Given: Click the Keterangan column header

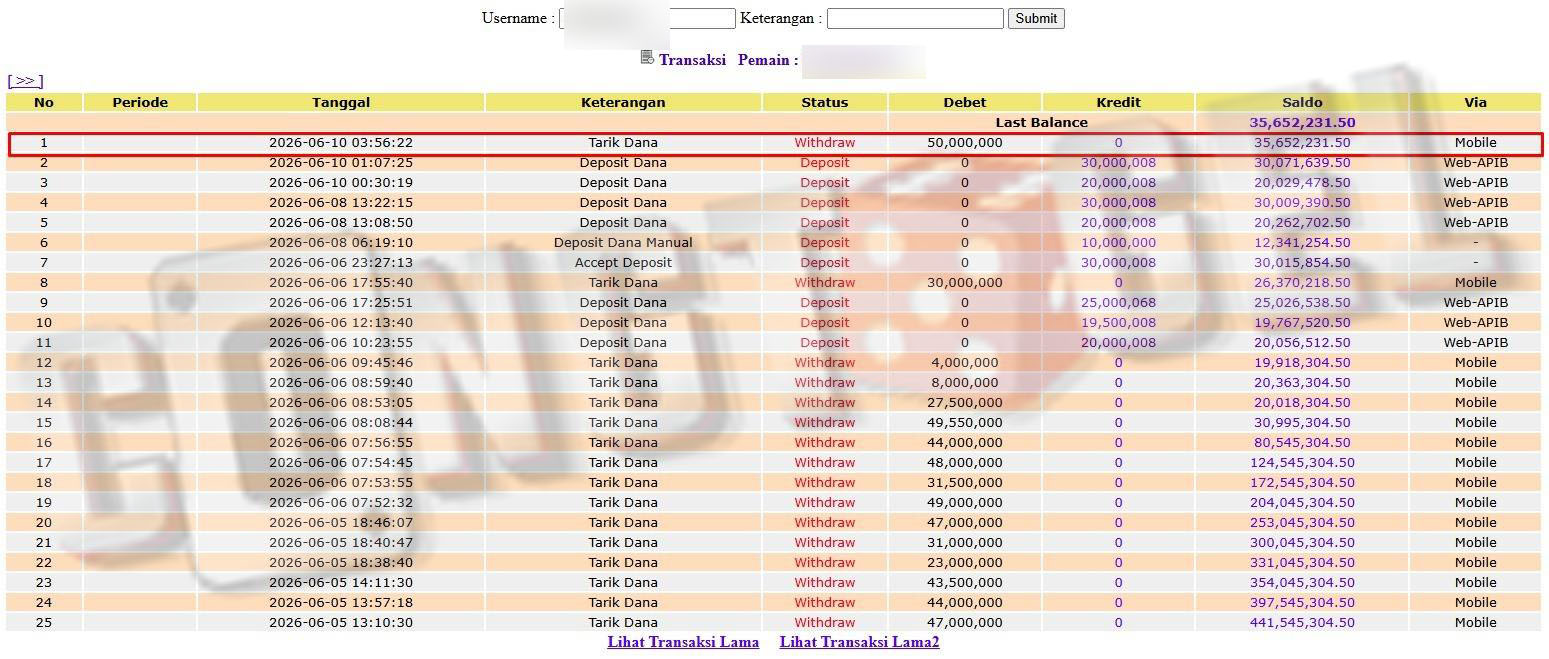Looking at the screenshot, I should point(623,102).
